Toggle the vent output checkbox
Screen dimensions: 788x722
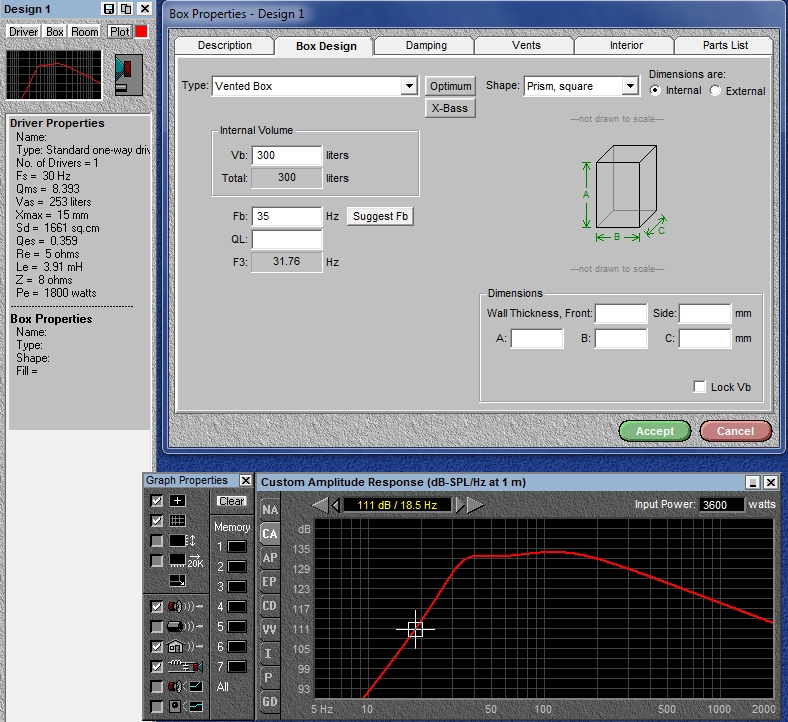coord(157,627)
